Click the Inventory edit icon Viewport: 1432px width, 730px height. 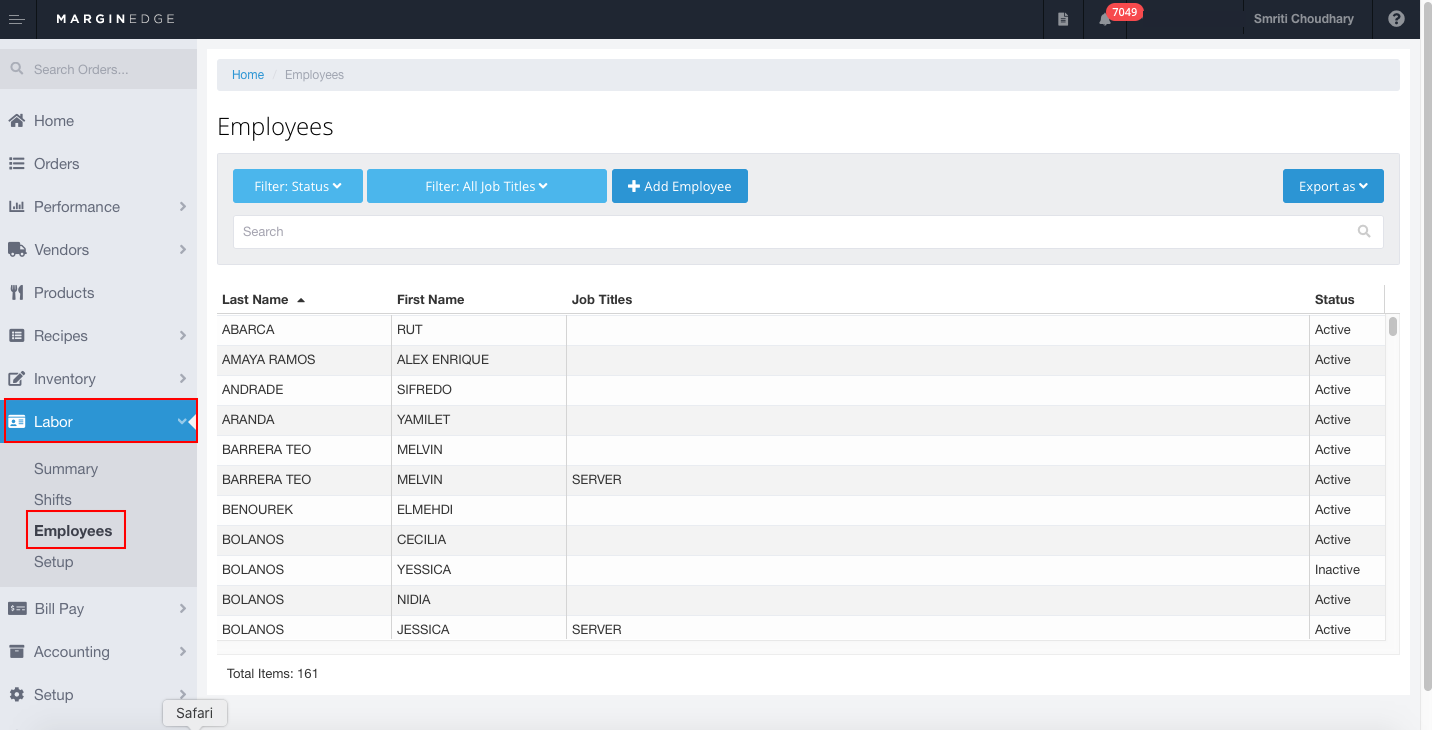pos(16,378)
